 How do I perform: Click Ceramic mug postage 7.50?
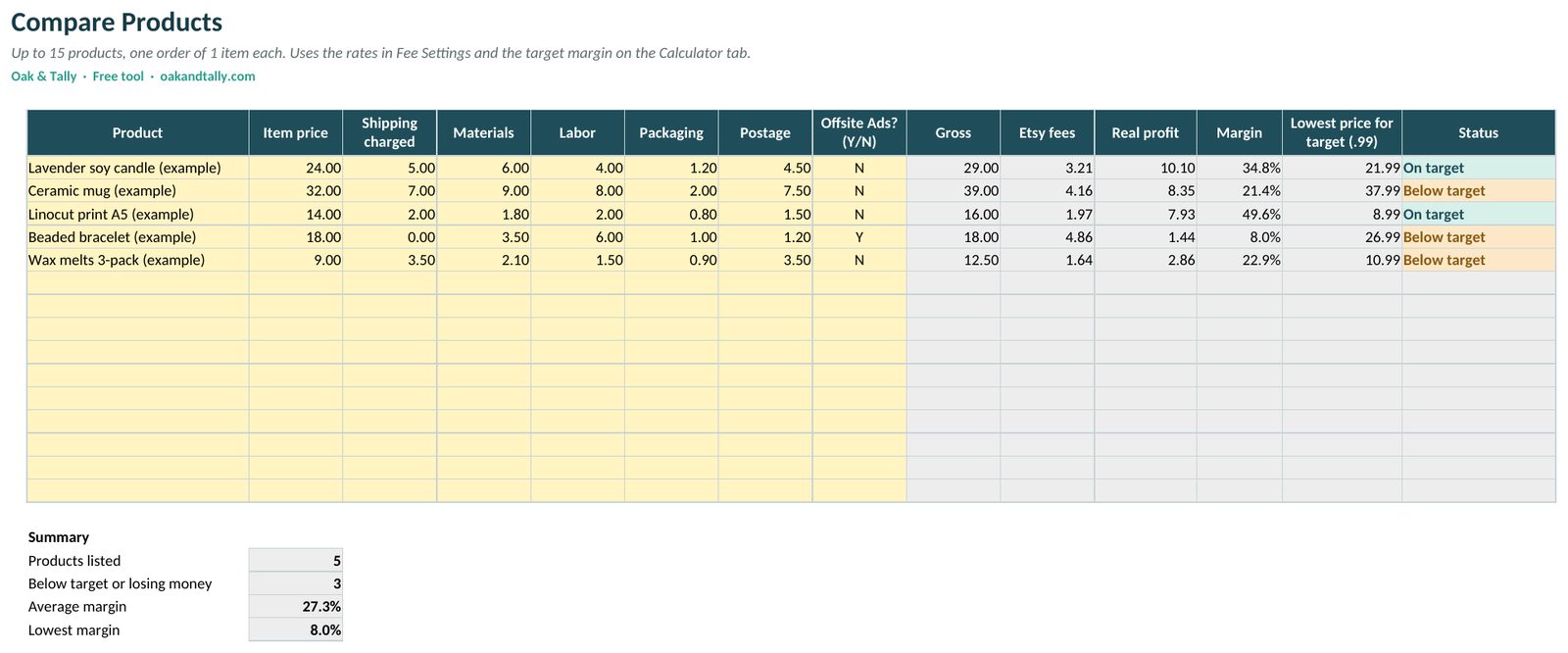pyautogui.click(x=765, y=190)
